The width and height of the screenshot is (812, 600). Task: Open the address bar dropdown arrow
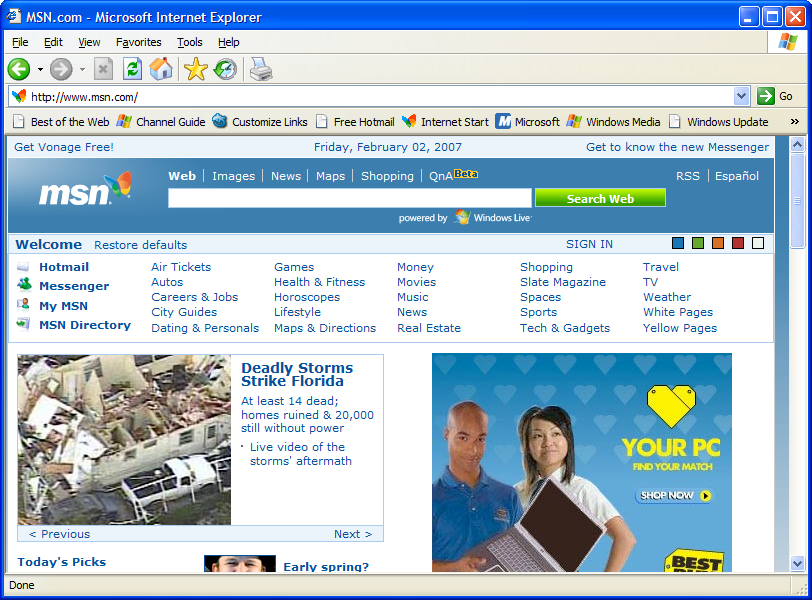pos(741,96)
